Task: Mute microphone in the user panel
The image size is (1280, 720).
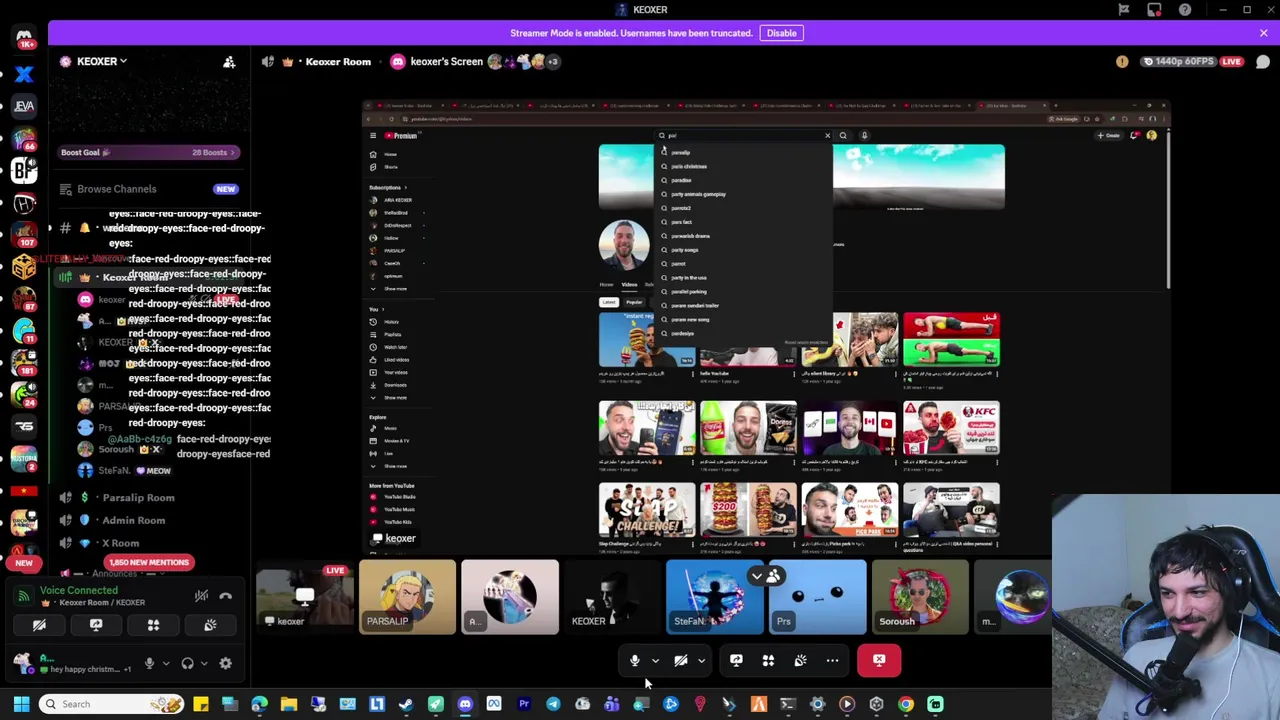Action: (x=149, y=663)
